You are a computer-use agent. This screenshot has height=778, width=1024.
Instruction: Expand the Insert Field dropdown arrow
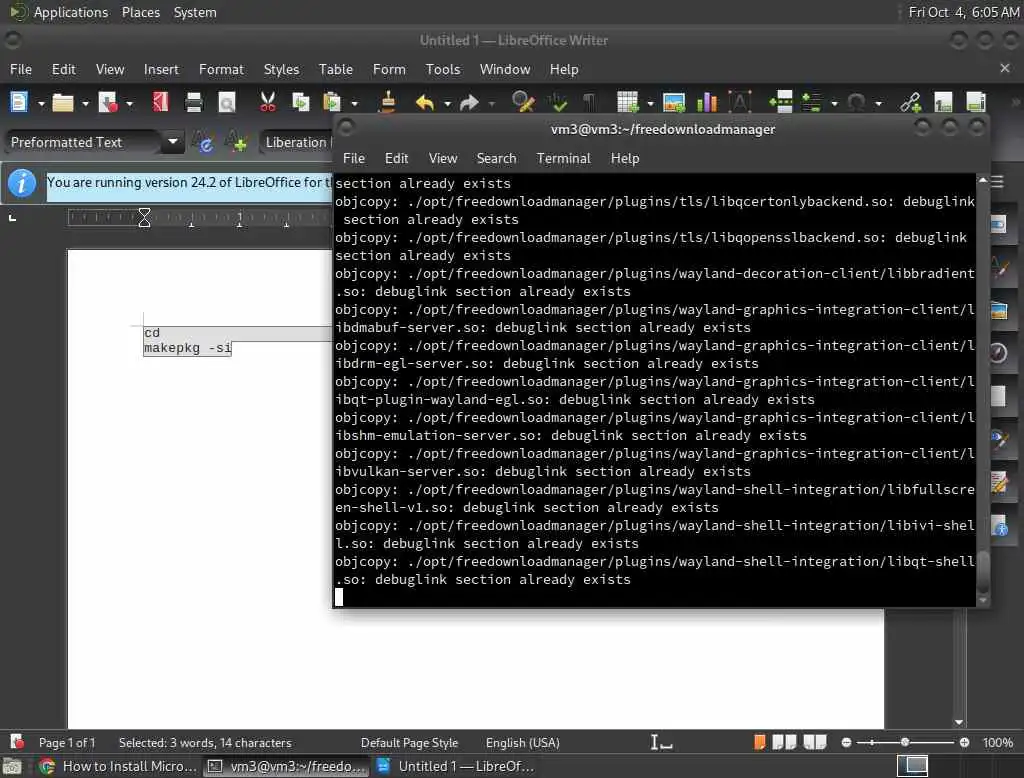[834, 103]
